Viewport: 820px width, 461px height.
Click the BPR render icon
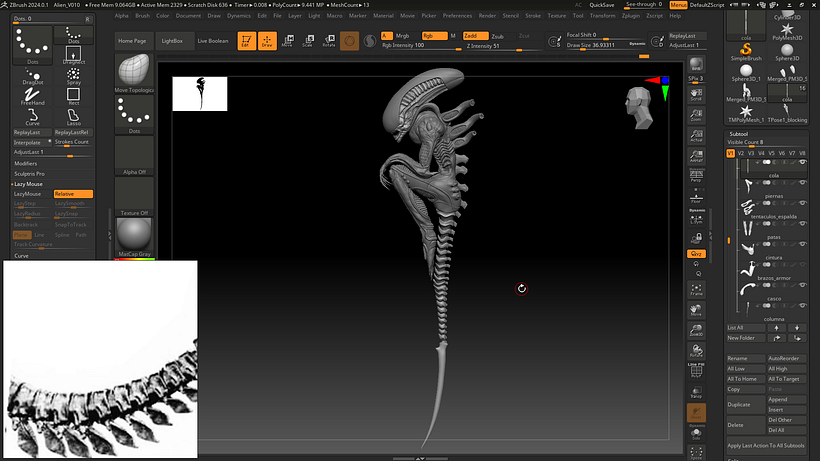click(x=696, y=64)
